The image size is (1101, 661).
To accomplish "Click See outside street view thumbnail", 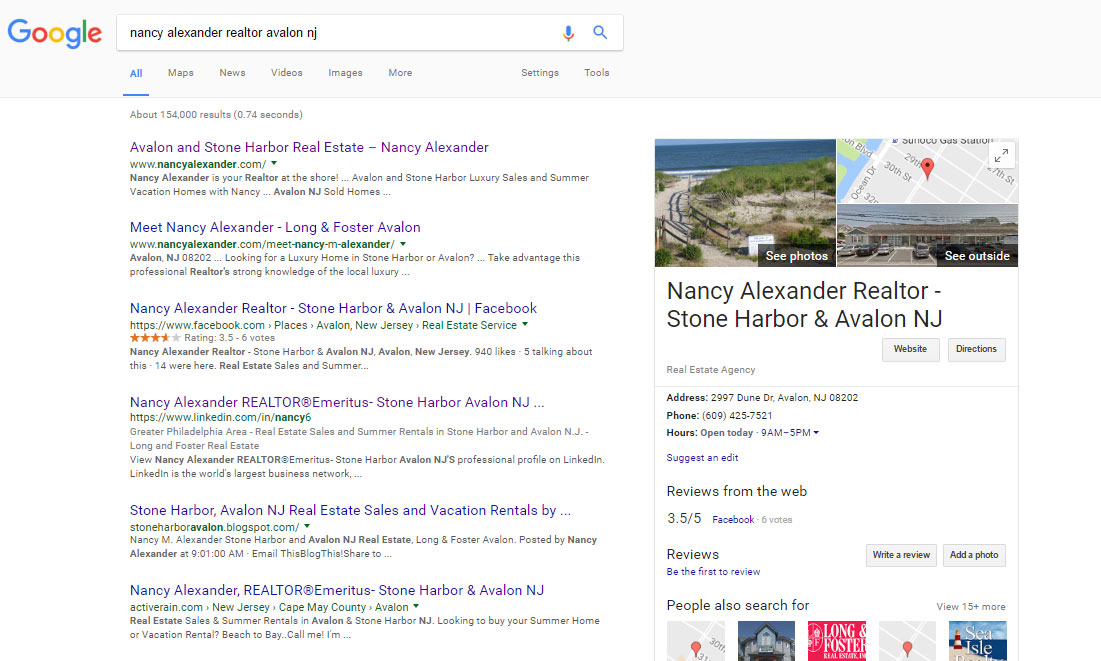I will click(x=928, y=236).
